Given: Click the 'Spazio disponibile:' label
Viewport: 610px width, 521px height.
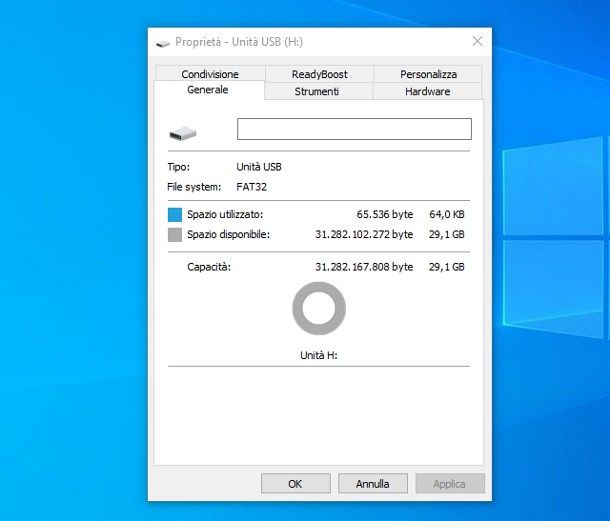Looking at the screenshot, I should point(228,234).
